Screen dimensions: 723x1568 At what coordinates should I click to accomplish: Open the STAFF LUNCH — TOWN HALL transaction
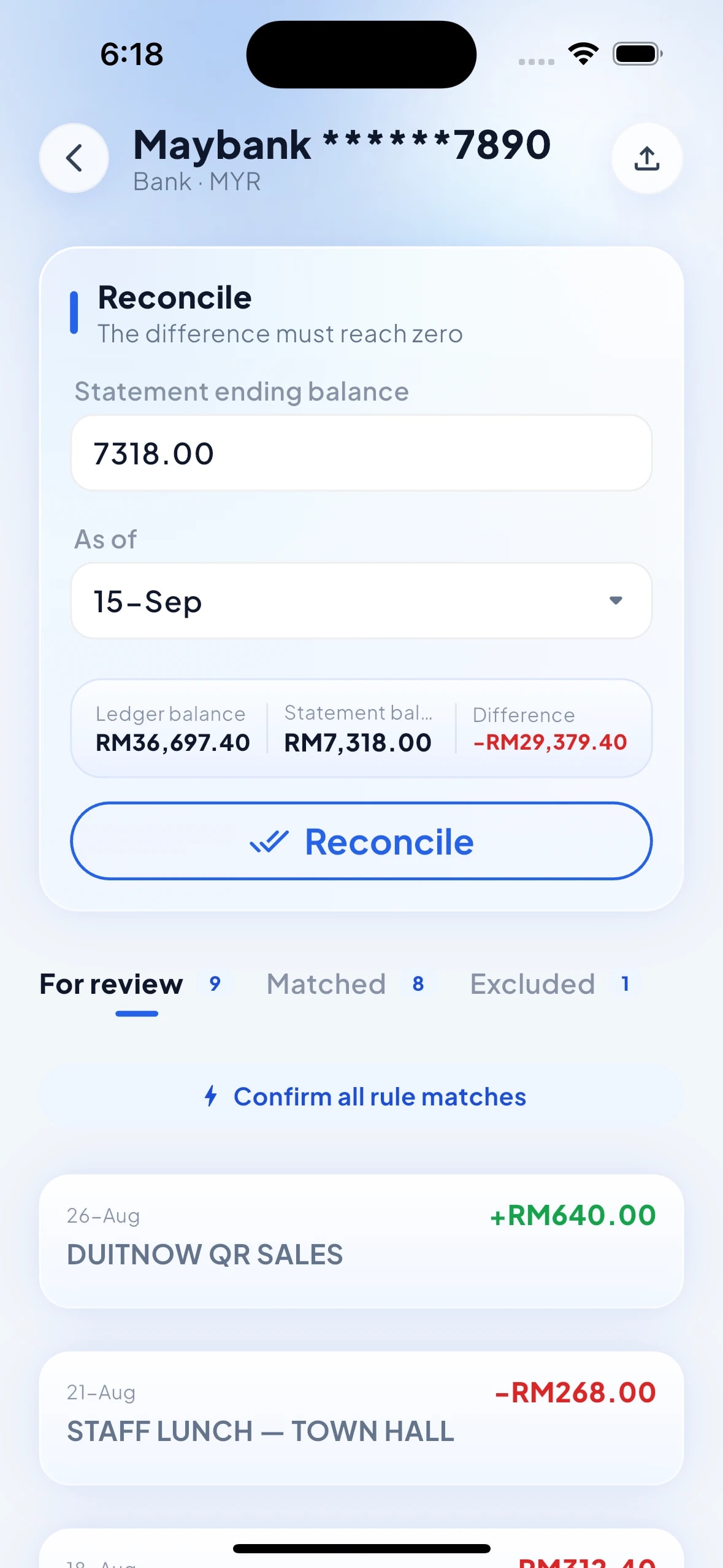coord(361,1418)
